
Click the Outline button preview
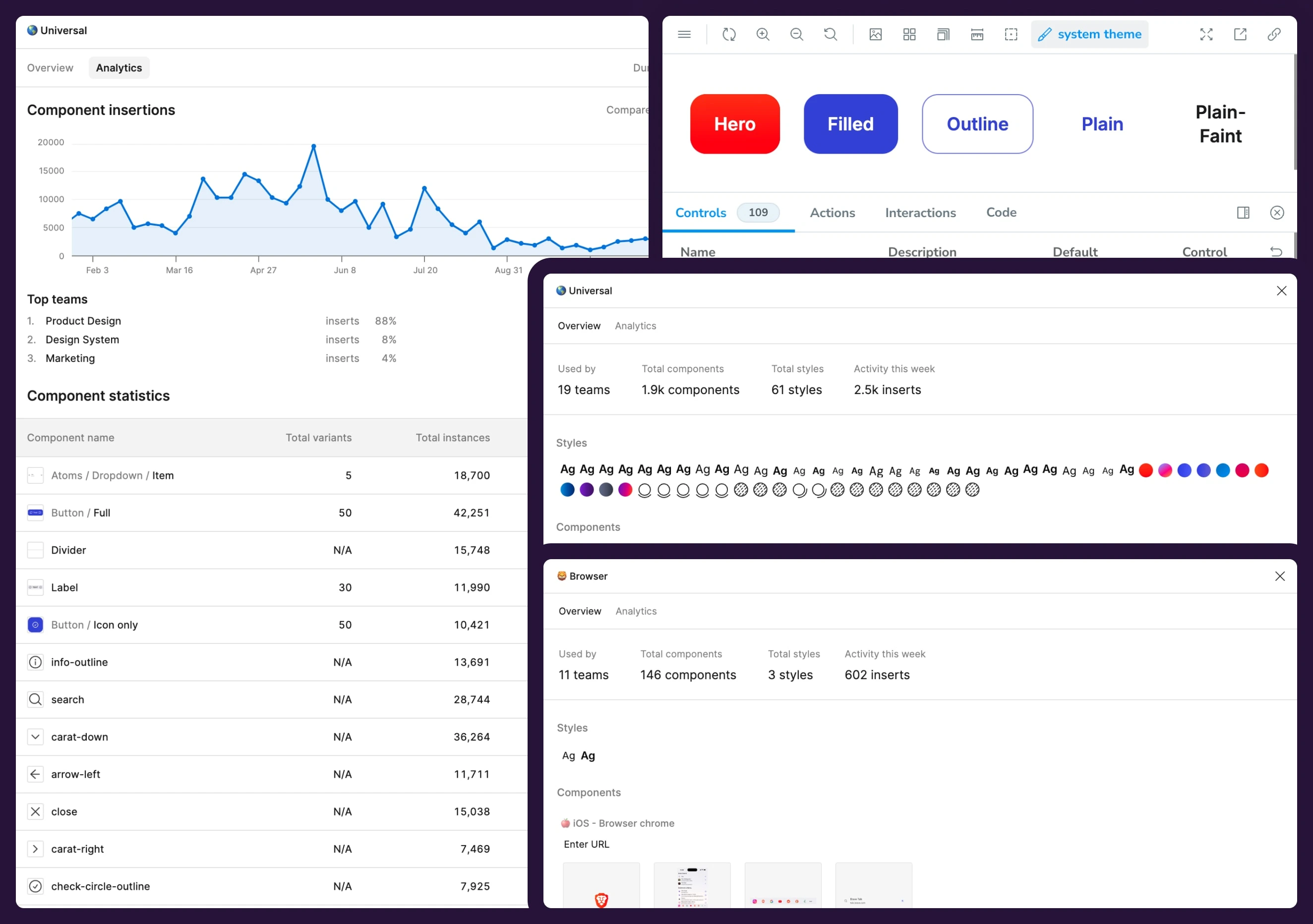tap(977, 124)
